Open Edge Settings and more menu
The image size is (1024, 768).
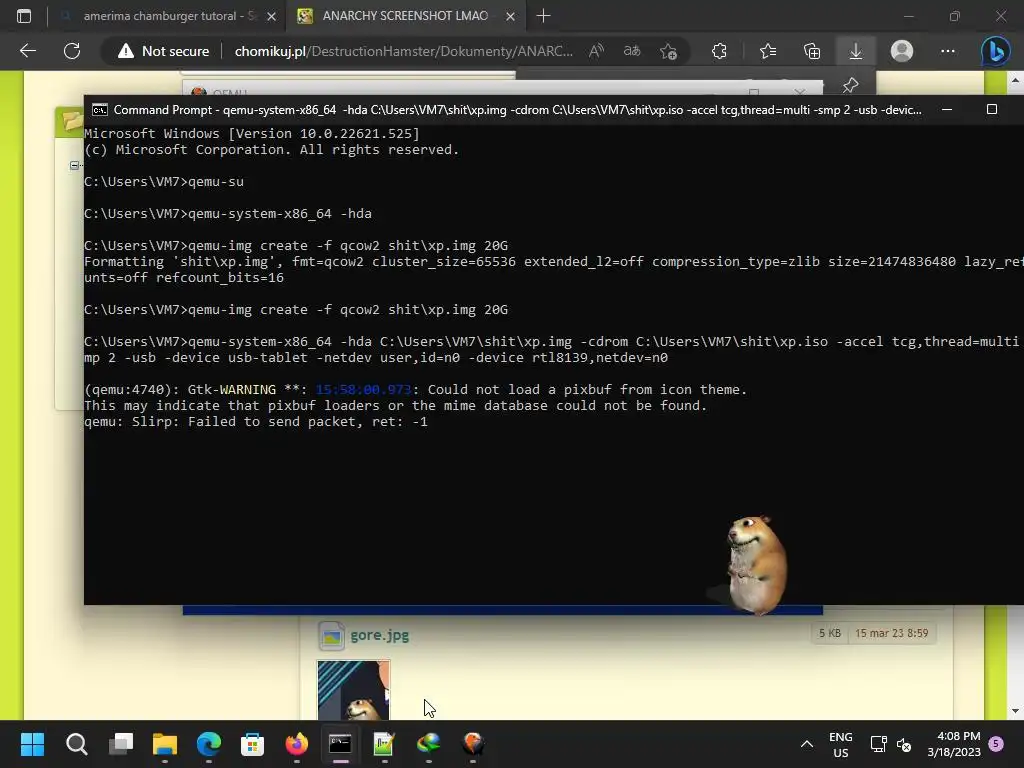coord(948,51)
